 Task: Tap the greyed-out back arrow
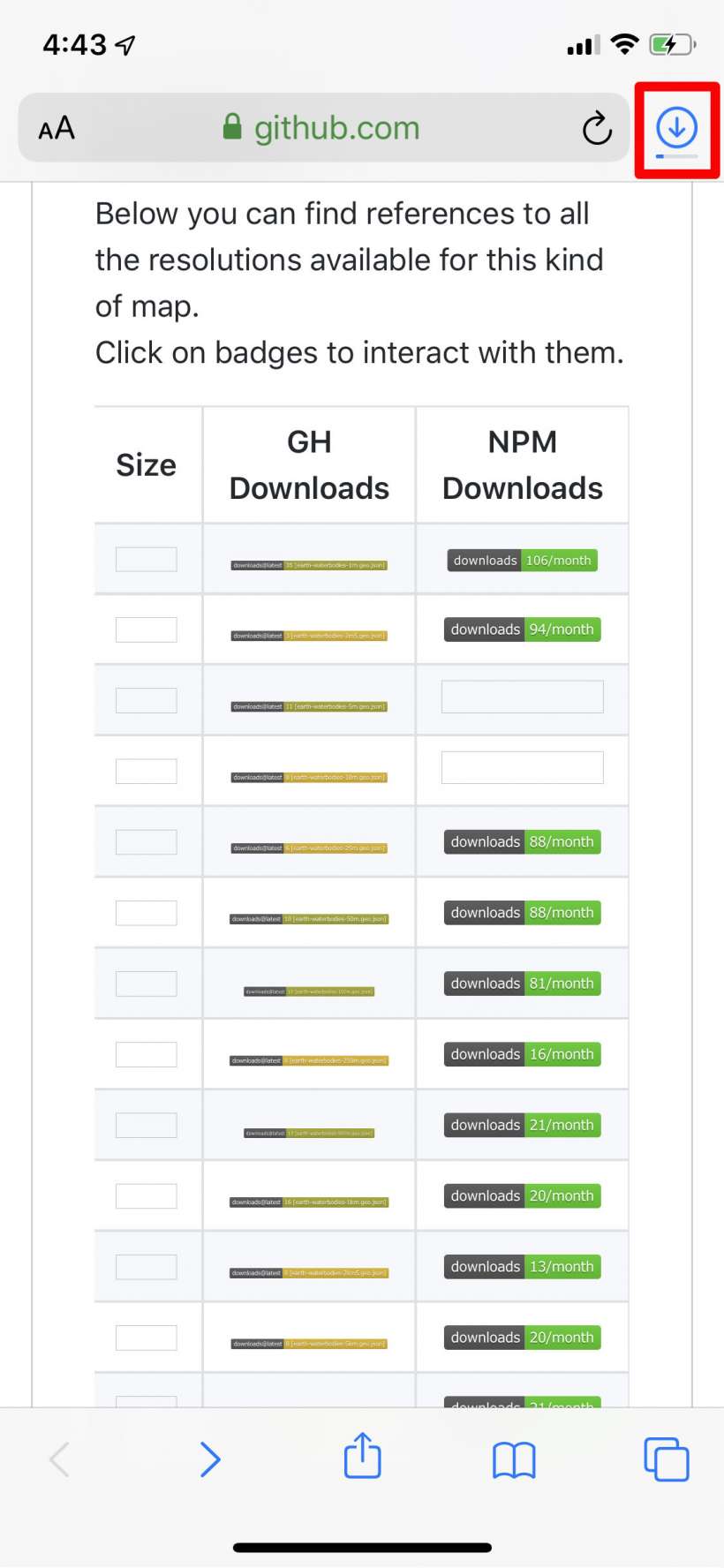59,1459
